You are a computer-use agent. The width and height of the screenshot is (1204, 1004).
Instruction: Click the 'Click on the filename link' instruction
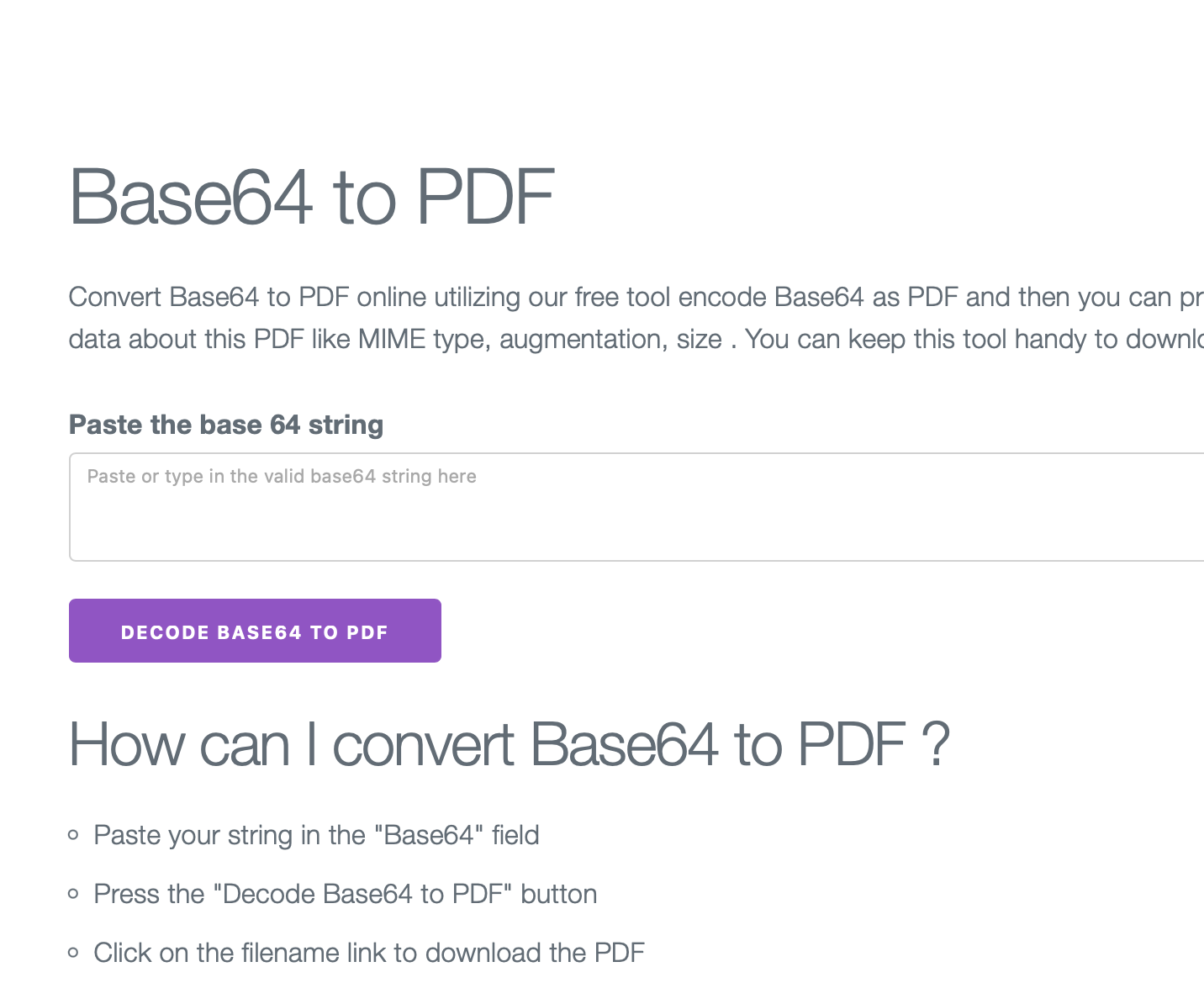click(x=368, y=953)
